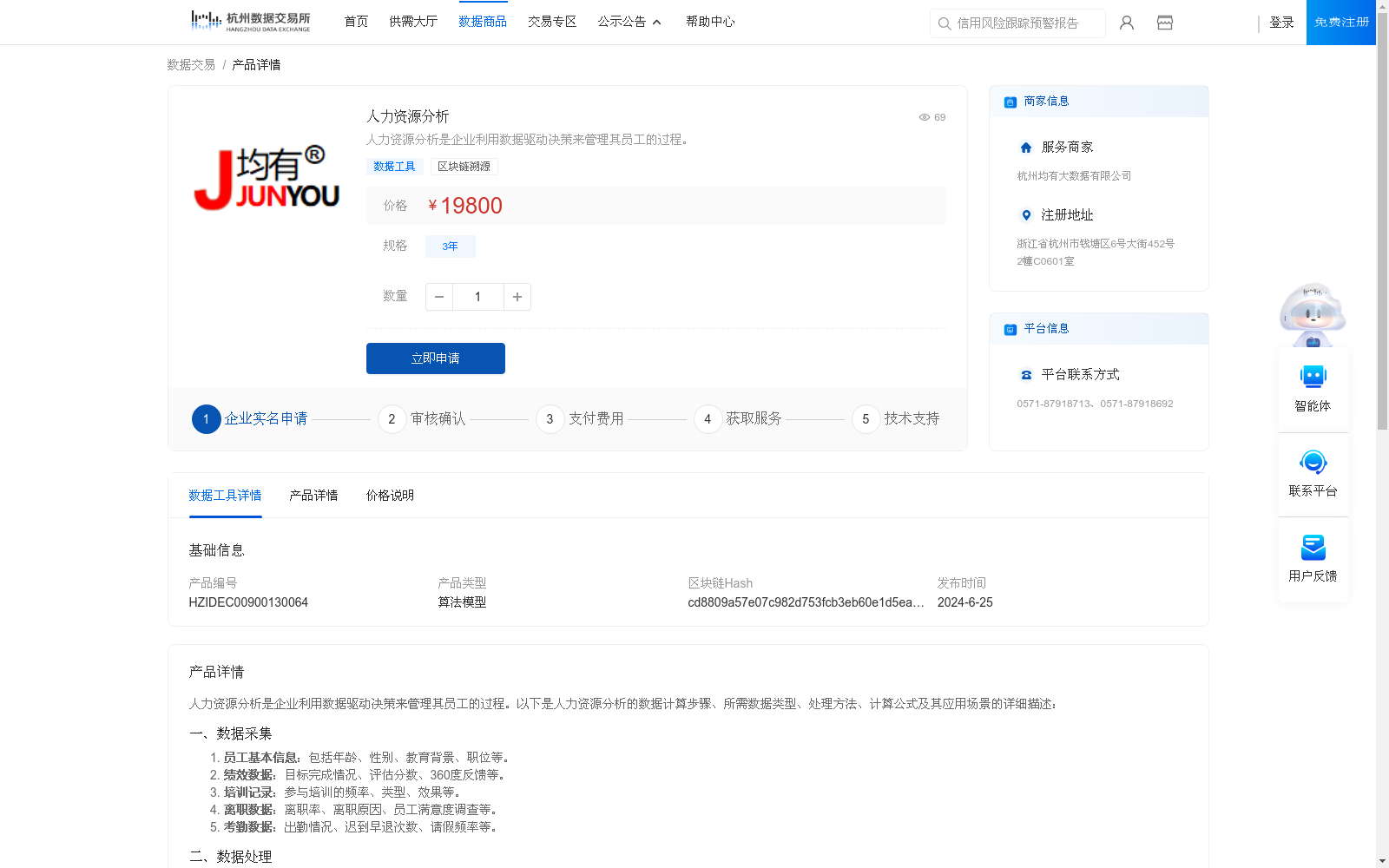Select the 3年 specification option
This screenshot has height=868, width=1389.
point(450,247)
